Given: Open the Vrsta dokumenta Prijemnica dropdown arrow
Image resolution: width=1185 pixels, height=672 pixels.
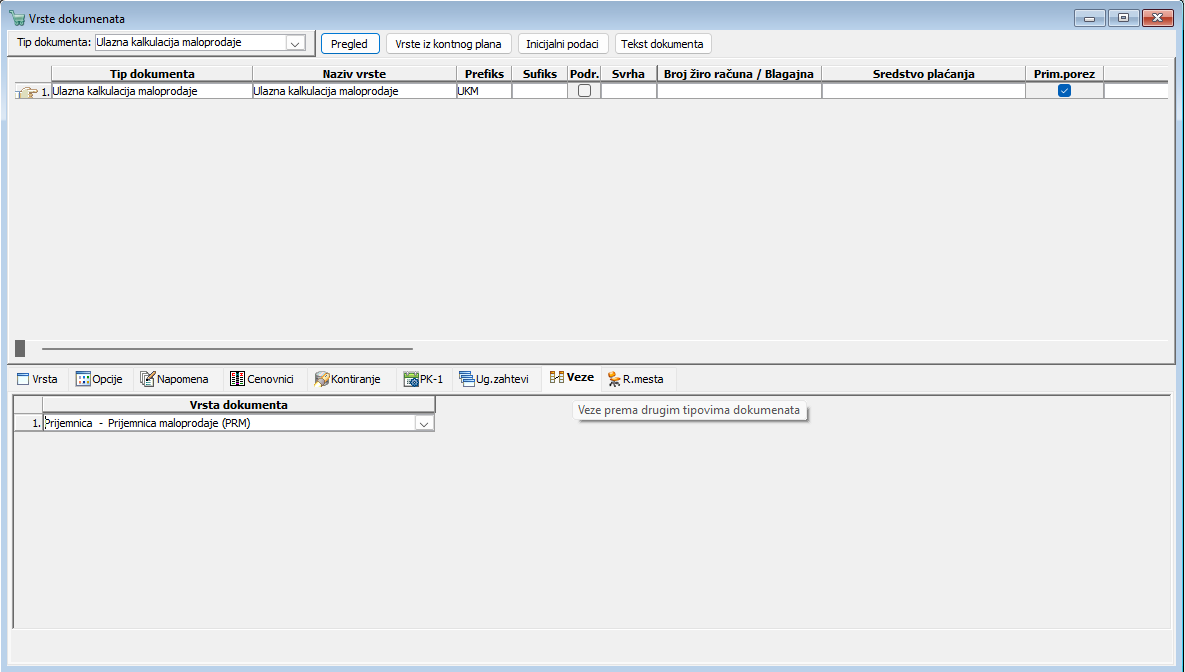Looking at the screenshot, I should 424,424.
